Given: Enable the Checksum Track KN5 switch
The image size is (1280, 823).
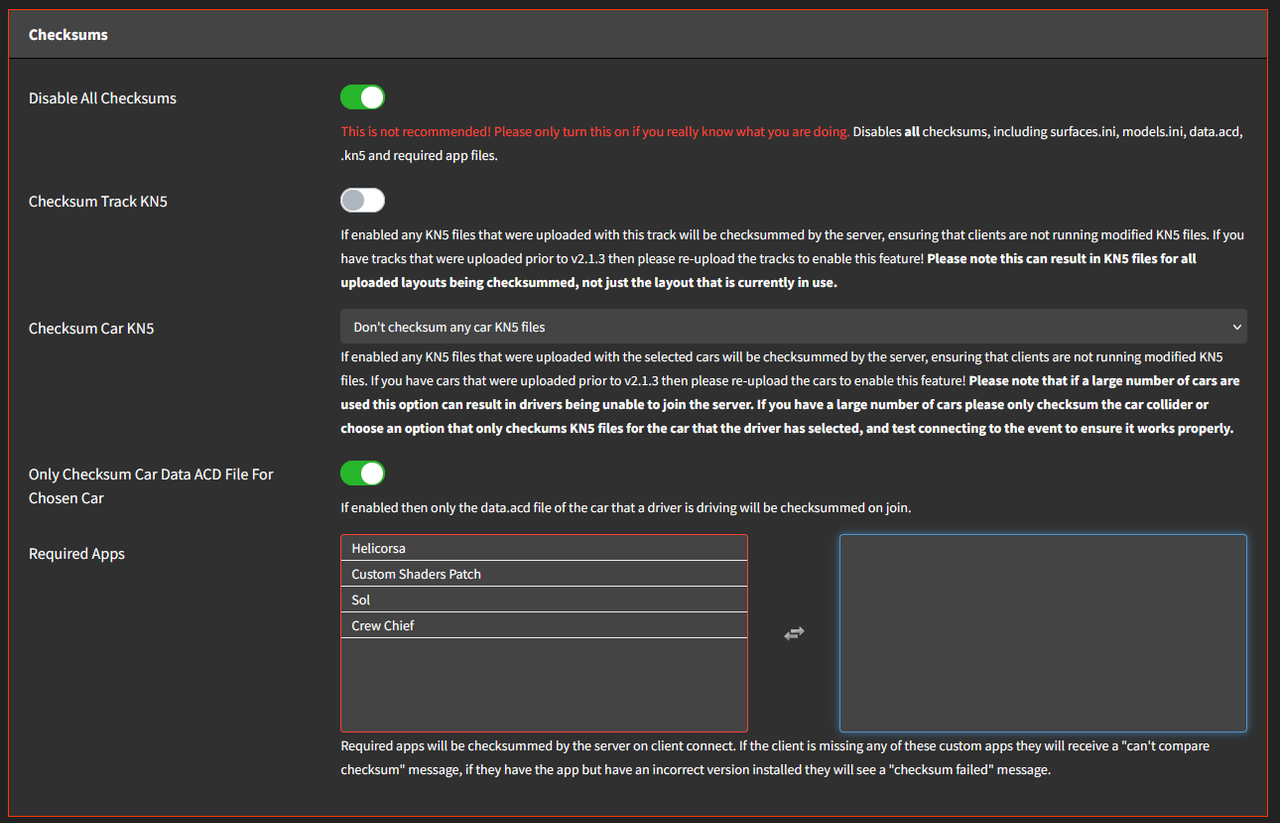Looking at the screenshot, I should pyautogui.click(x=362, y=200).
